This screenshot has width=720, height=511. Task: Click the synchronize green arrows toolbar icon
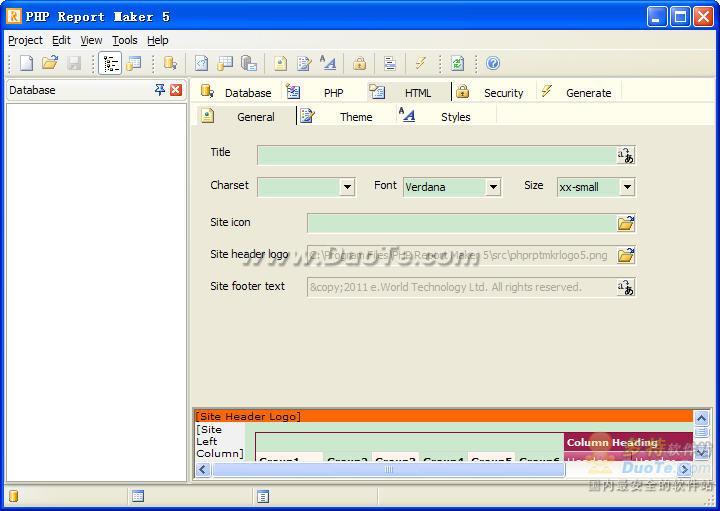coord(457,63)
